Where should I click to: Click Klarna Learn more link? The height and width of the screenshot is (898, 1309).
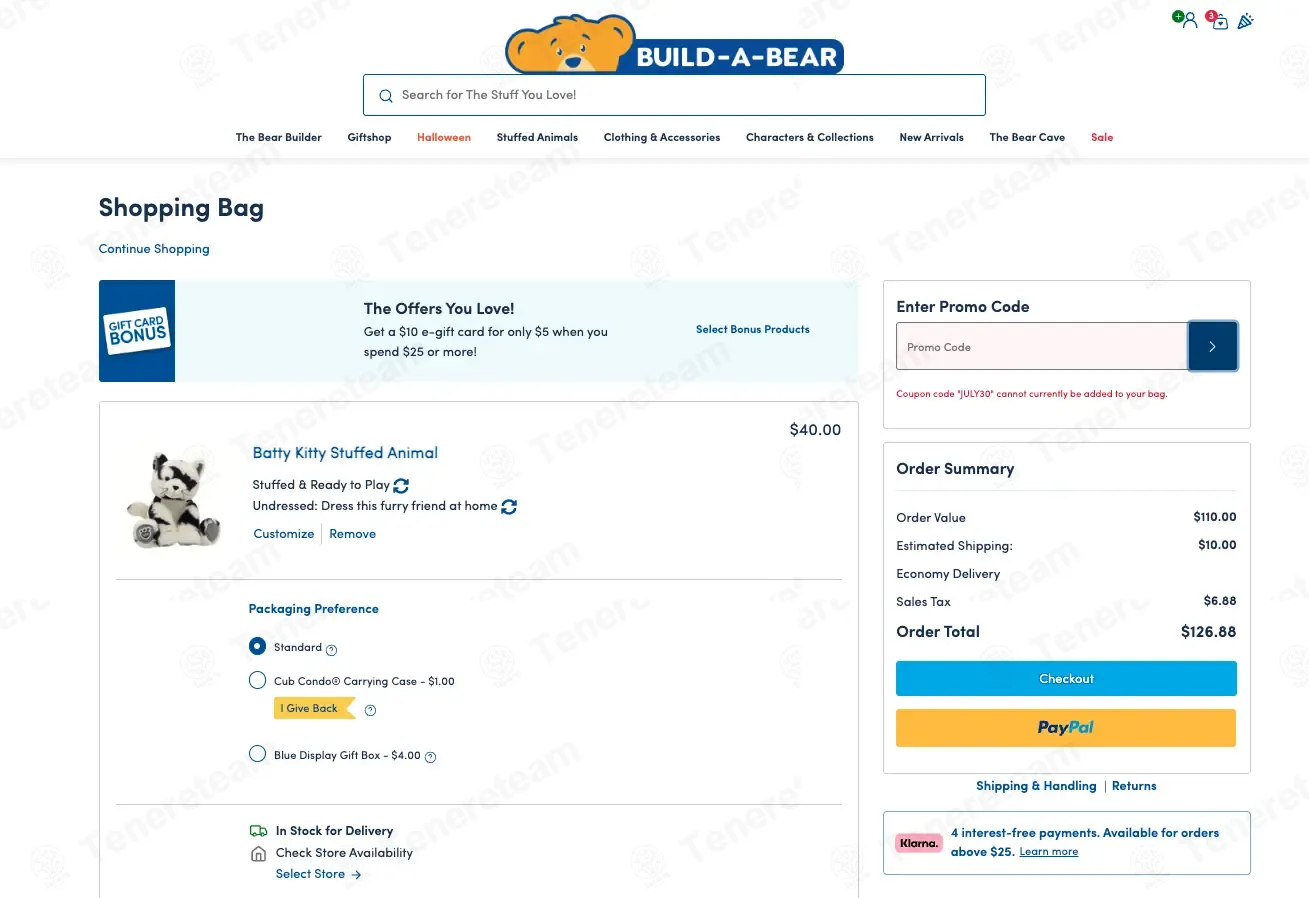click(x=1049, y=852)
